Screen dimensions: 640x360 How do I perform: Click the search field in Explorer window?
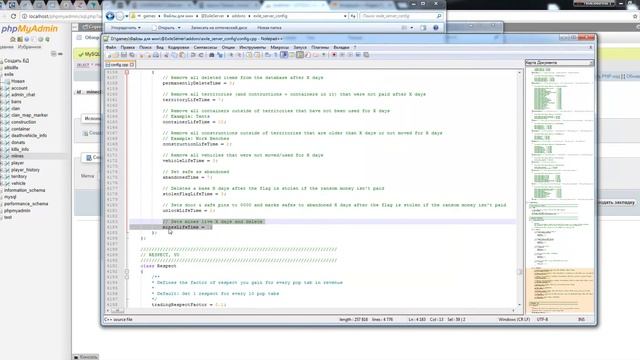402,16
